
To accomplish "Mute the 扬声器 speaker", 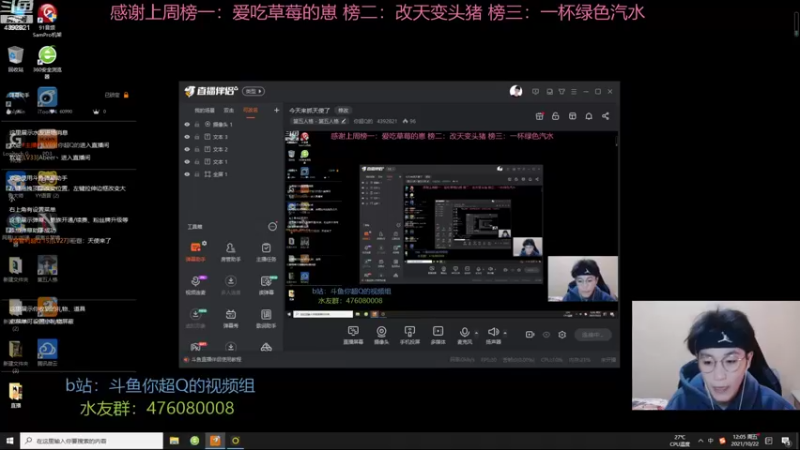I will (493, 335).
